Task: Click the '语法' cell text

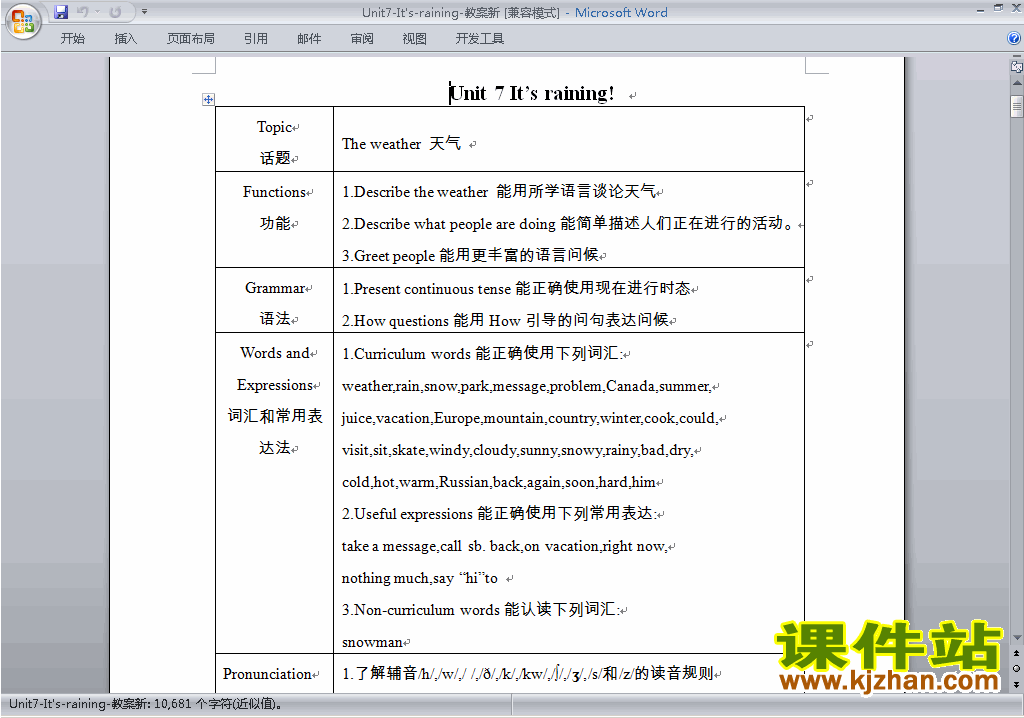Action: [275, 318]
